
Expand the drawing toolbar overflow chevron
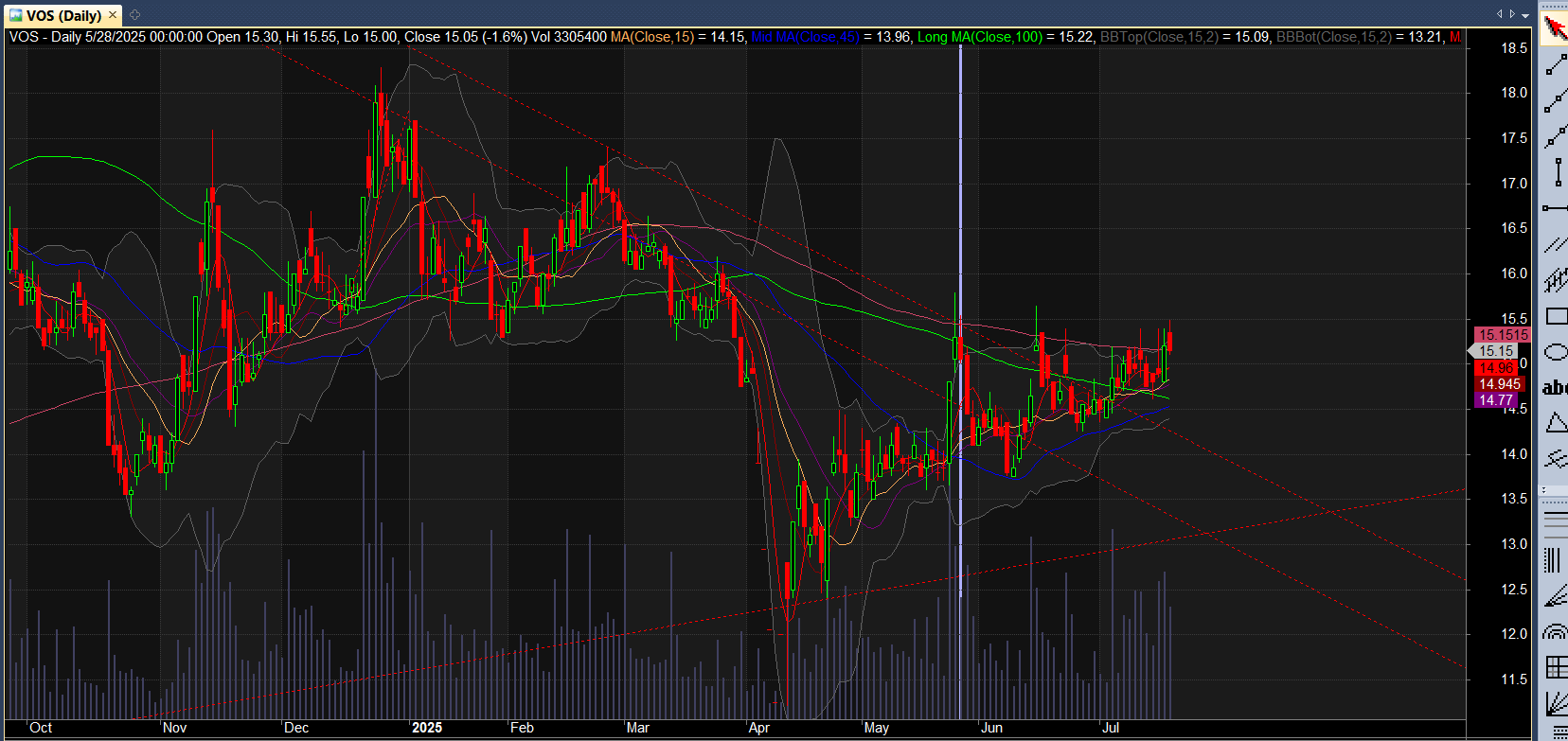click(x=1544, y=490)
